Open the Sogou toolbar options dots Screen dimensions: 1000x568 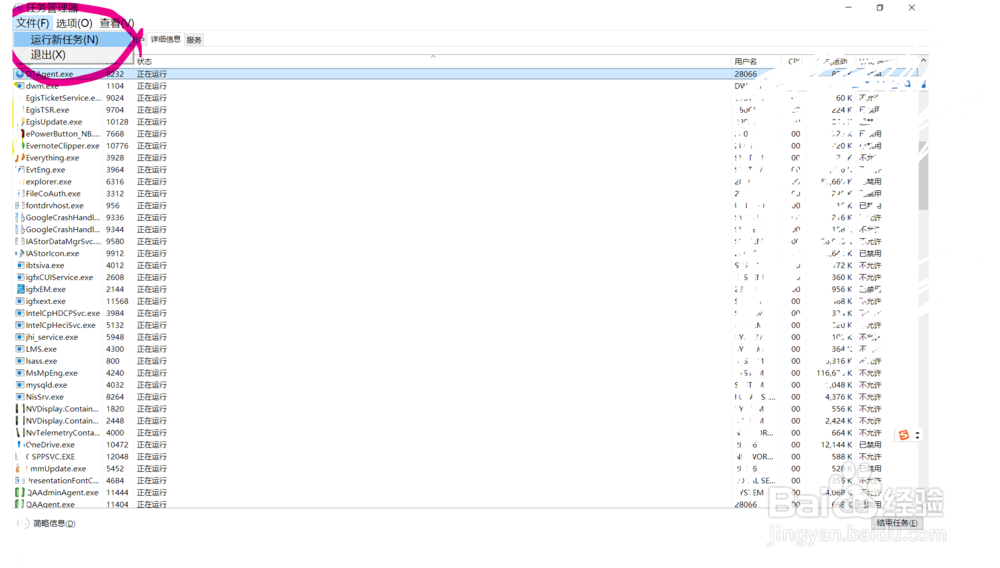[x=917, y=435]
